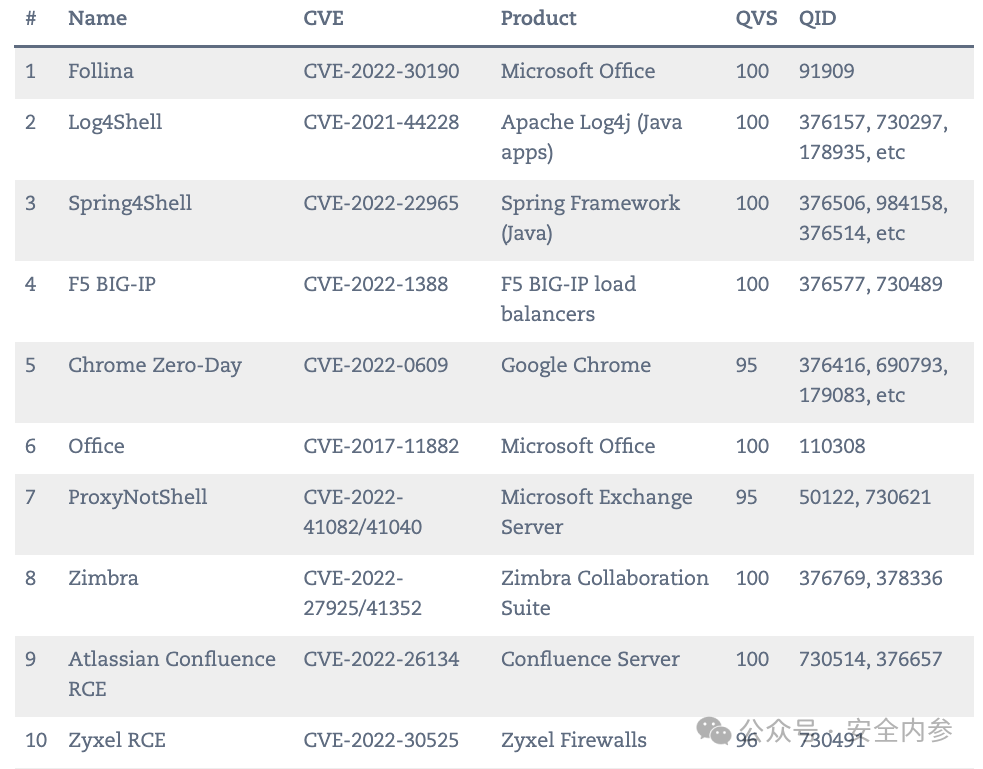
Task: Click the QVS column header
Action: tap(756, 18)
